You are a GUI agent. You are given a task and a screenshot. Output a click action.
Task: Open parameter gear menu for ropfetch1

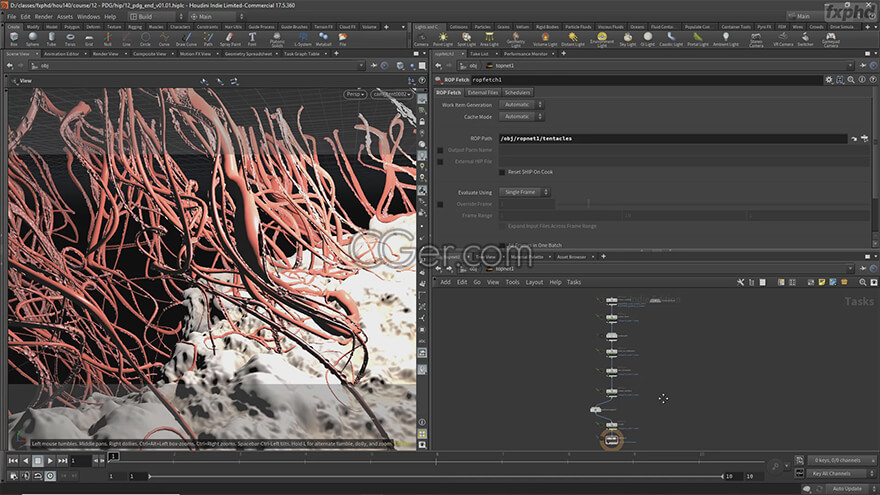point(828,80)
